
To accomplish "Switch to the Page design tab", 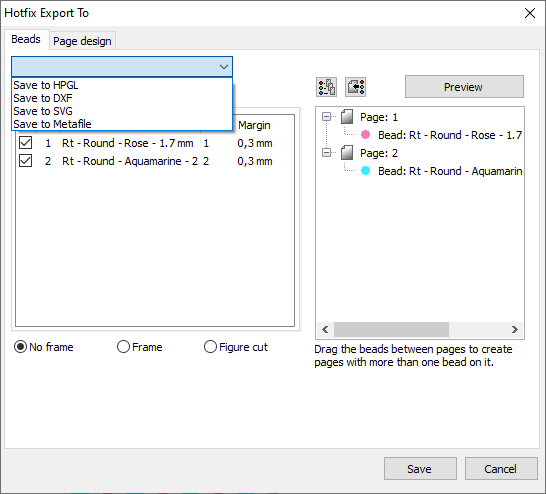I will coord(82,41).
